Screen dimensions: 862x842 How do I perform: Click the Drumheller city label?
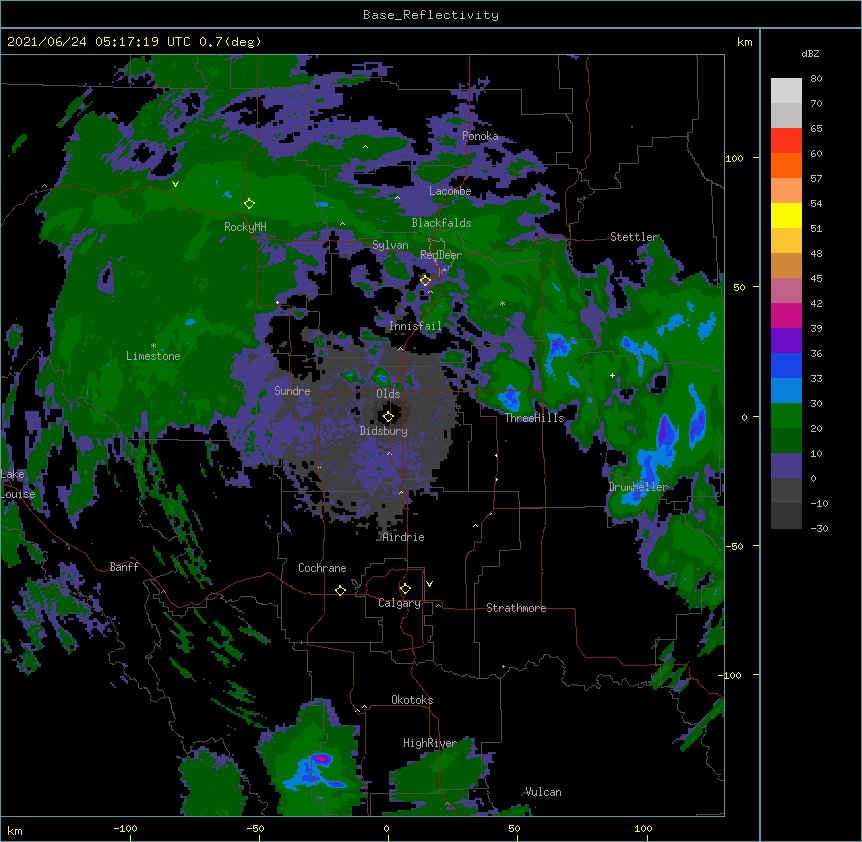point(638,487)
